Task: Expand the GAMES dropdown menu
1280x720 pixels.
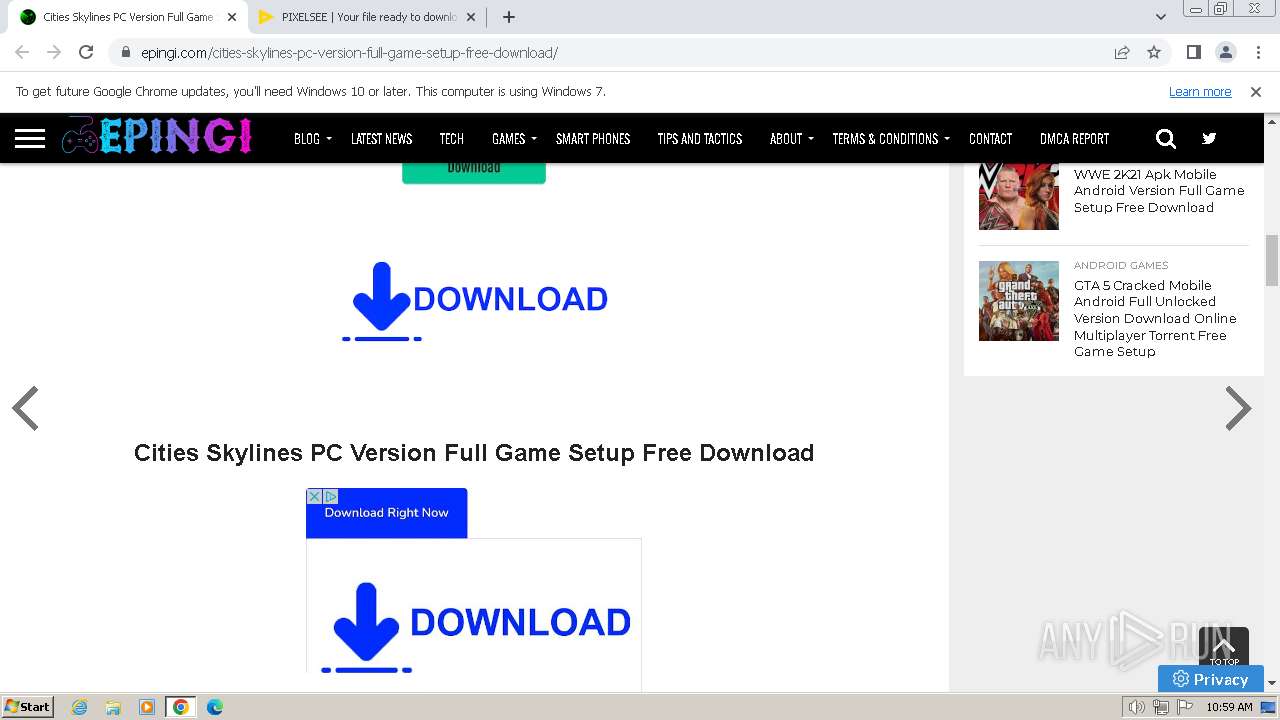Action: [514, 139]
